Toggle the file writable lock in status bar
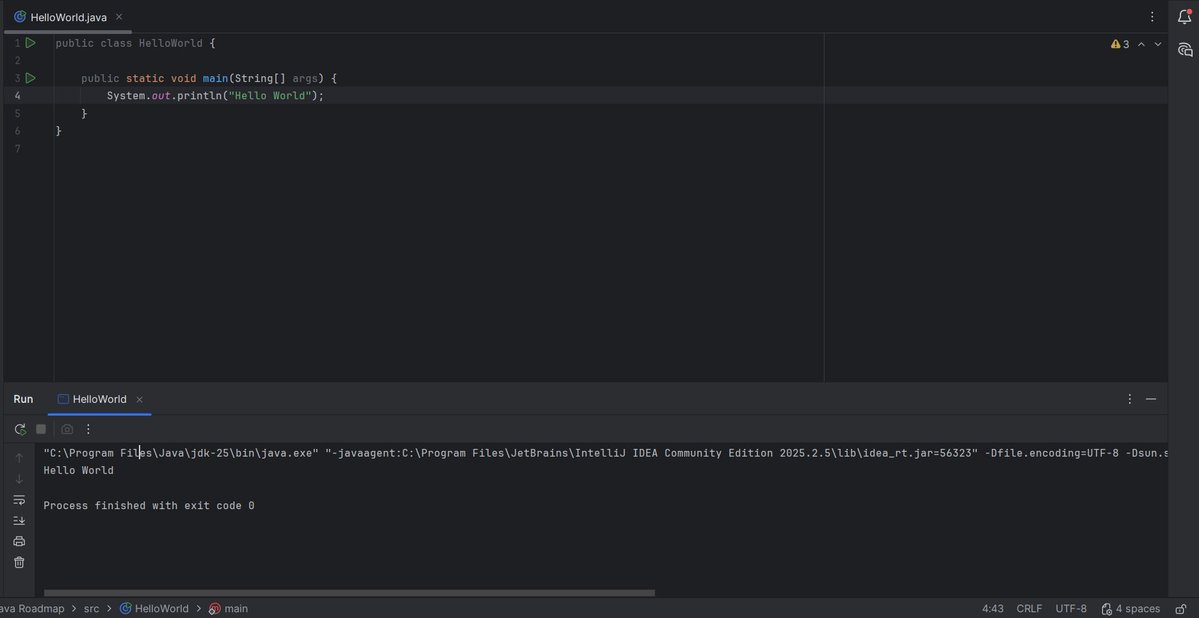 1180,608
